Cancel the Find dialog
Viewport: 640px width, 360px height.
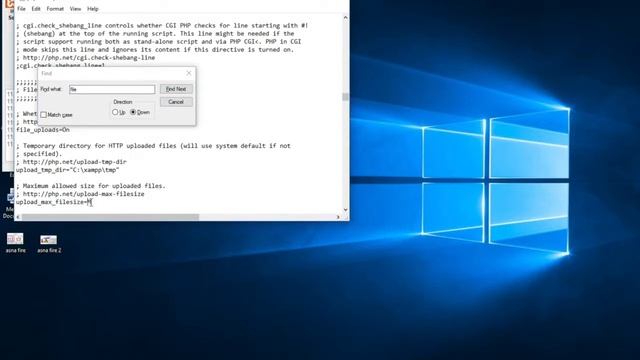click(x=176, y=102)
